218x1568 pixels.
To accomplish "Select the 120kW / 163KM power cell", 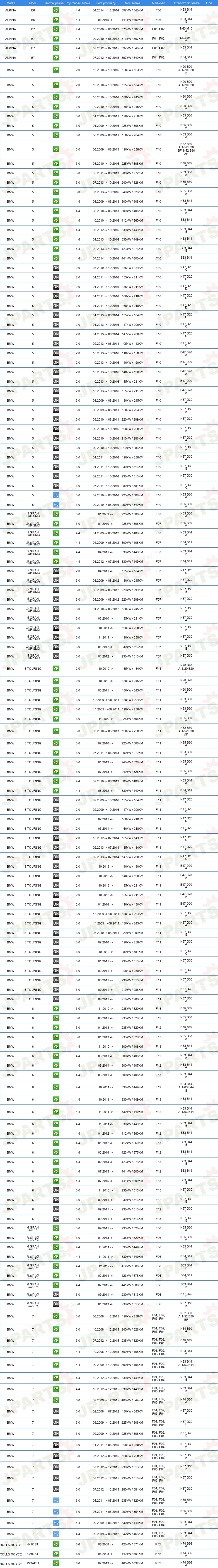I will click(x=132, y=70).
